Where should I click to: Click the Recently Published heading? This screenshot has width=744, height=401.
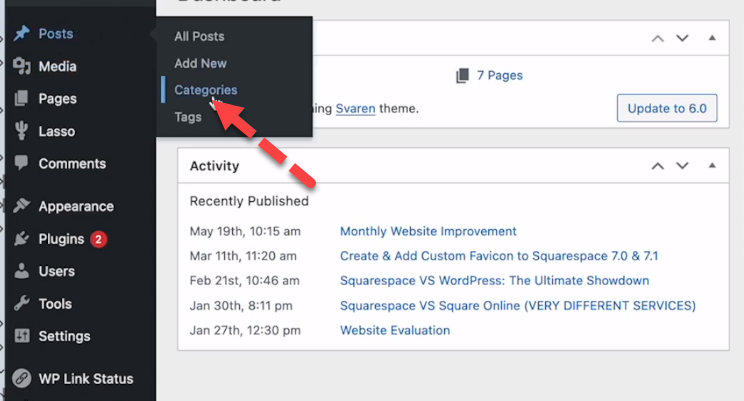point(249,201)
